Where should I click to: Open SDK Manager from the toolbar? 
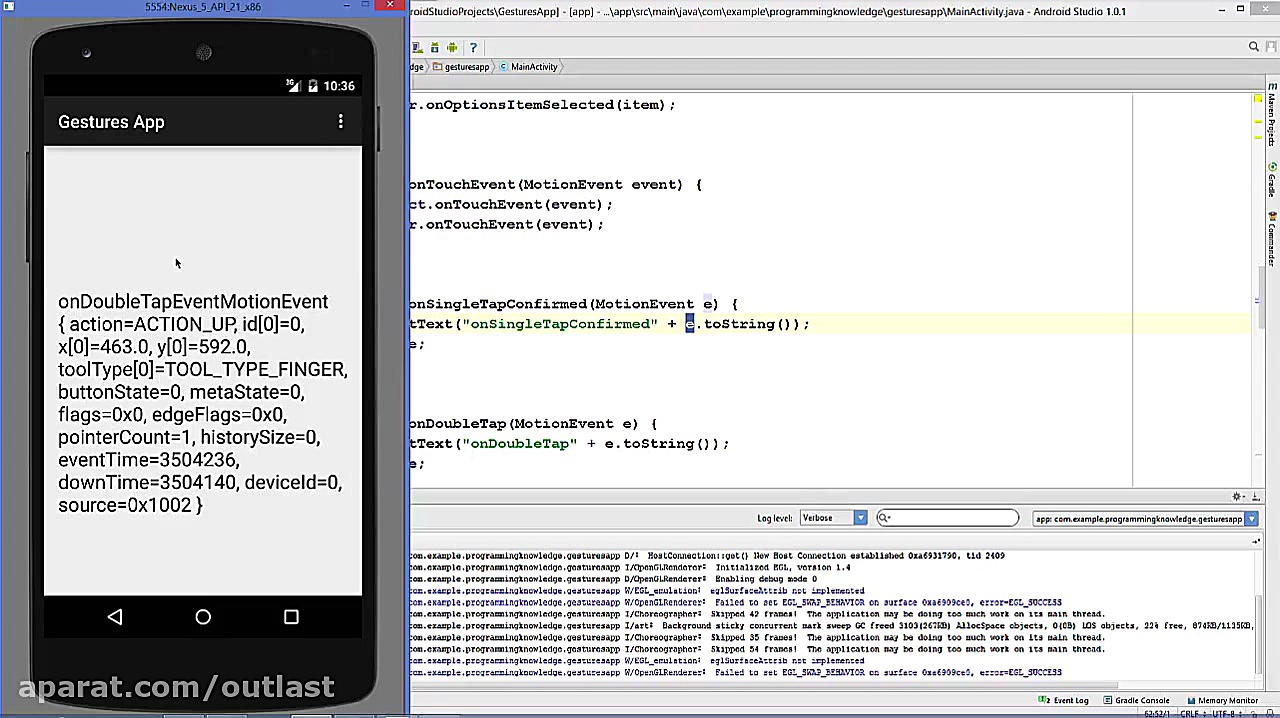(434, 47)
